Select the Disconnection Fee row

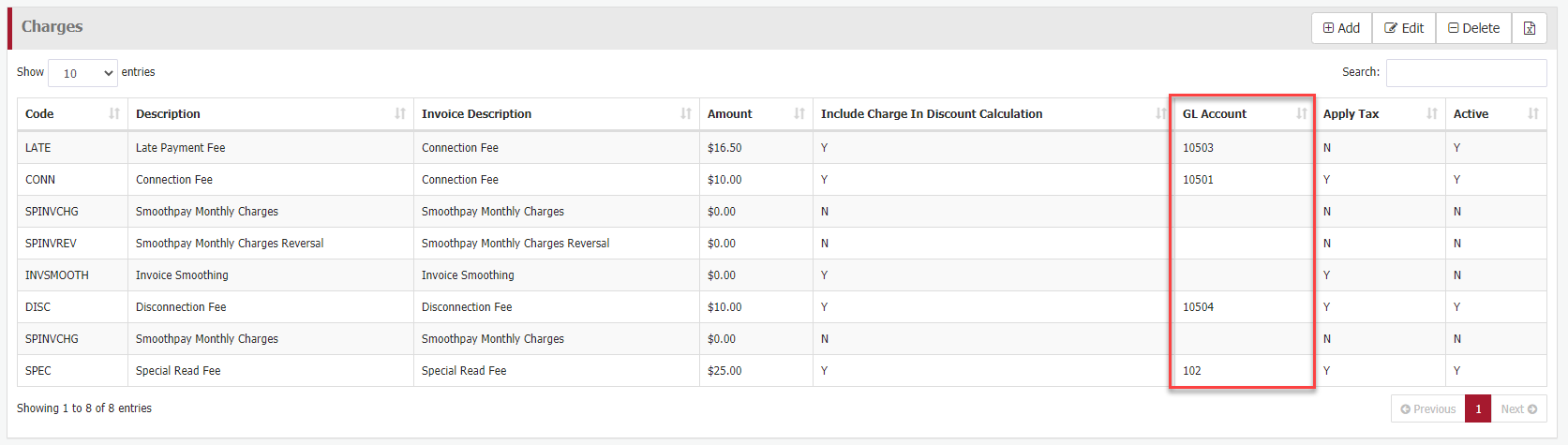181,307
